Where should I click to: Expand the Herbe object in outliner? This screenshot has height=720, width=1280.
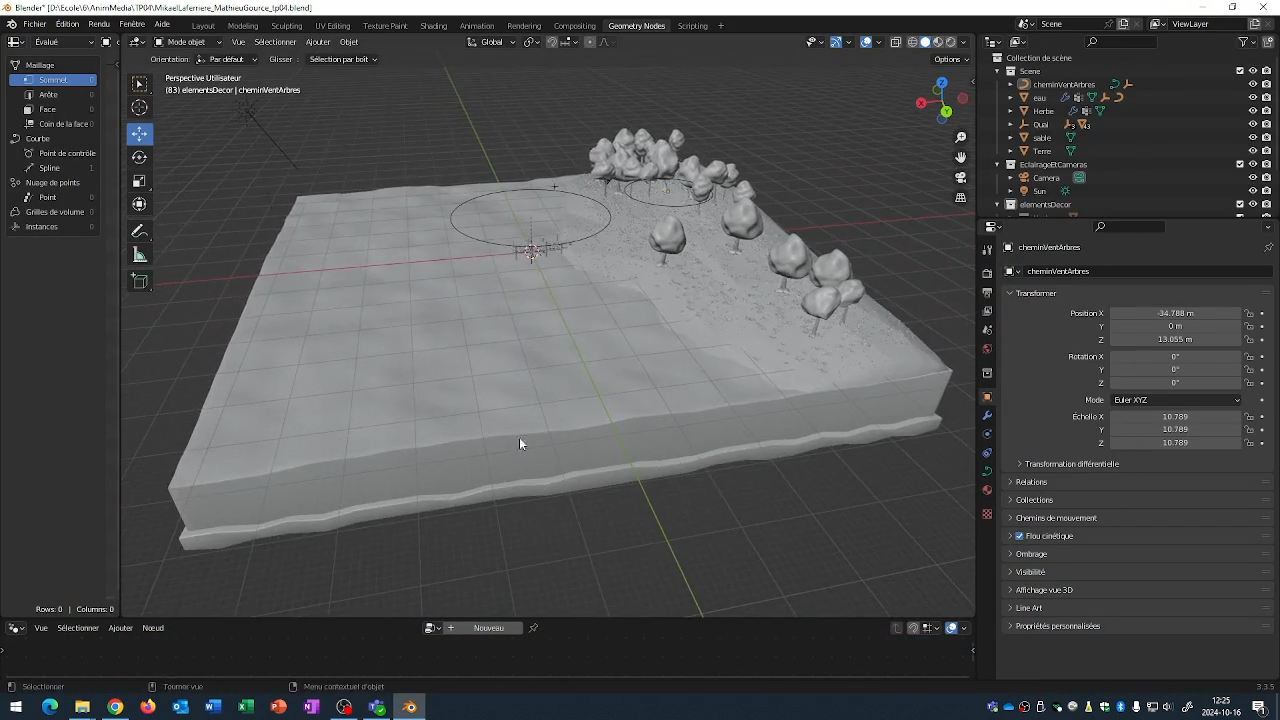click(x=1011, y=111)
